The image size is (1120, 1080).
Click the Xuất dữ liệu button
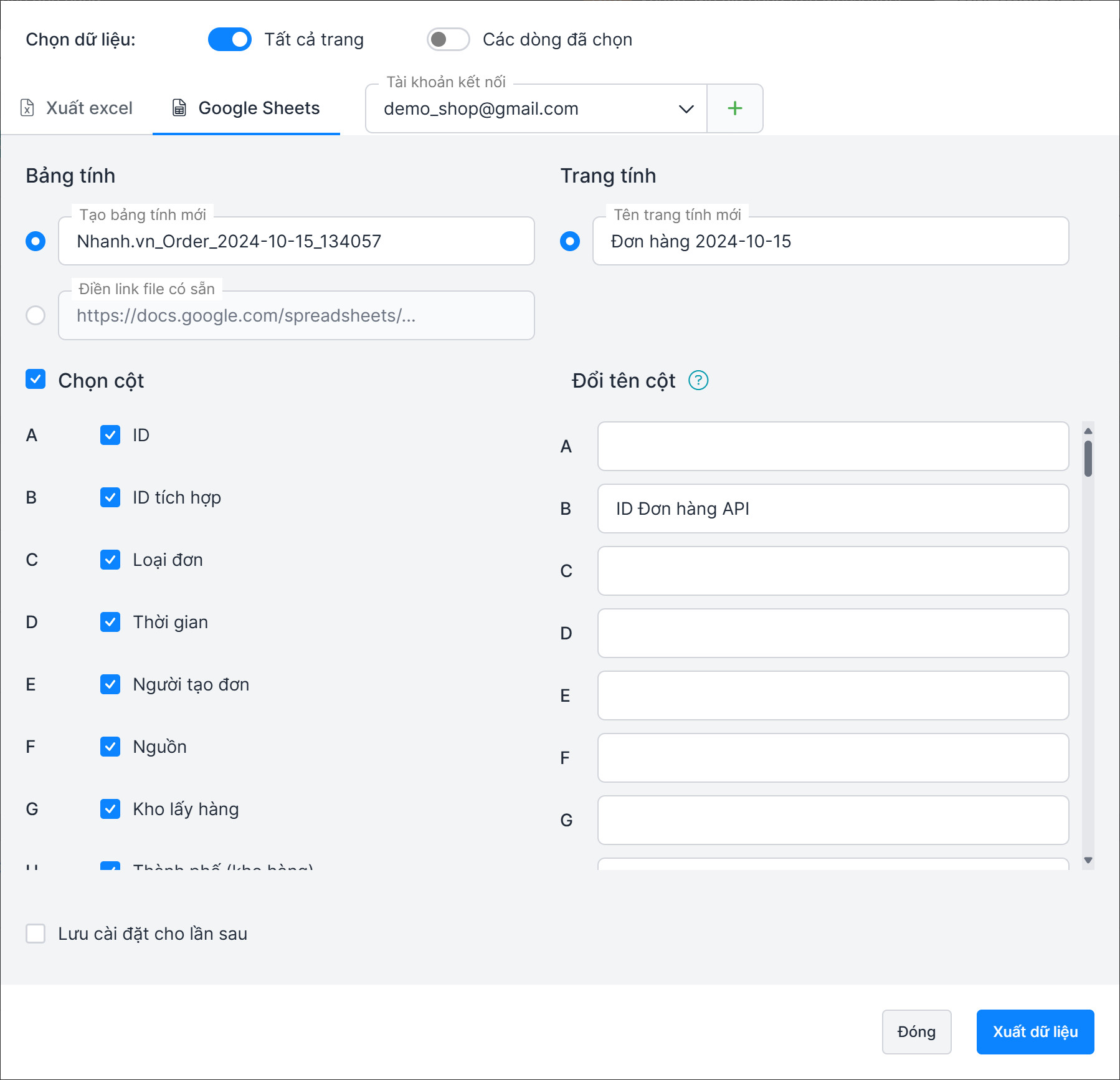click(x=1035, y=1032)
